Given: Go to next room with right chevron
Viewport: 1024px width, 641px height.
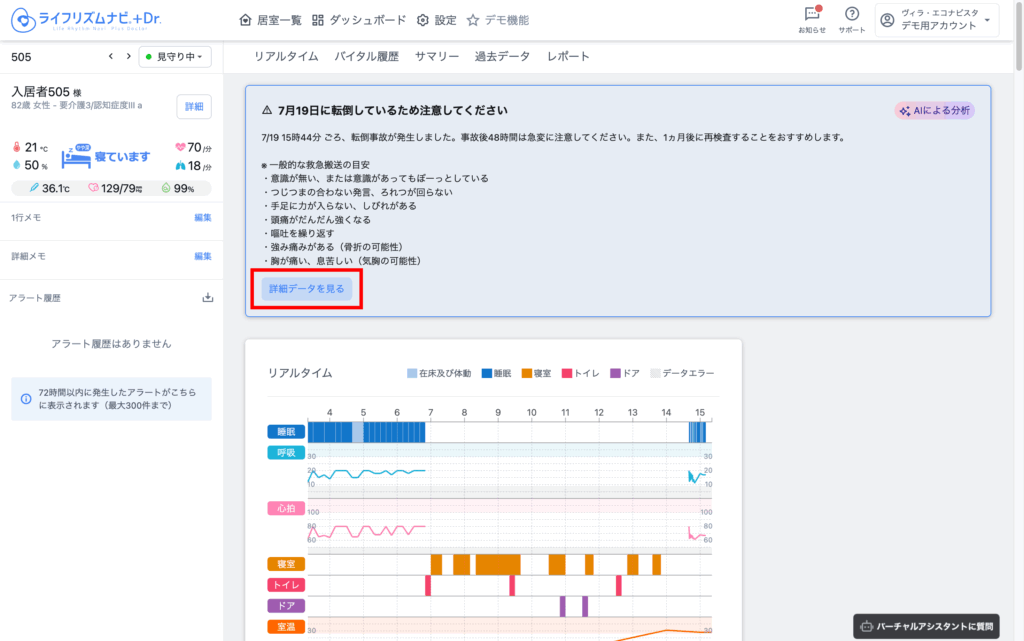Looking at the screenshot, I should click(129, 56).
